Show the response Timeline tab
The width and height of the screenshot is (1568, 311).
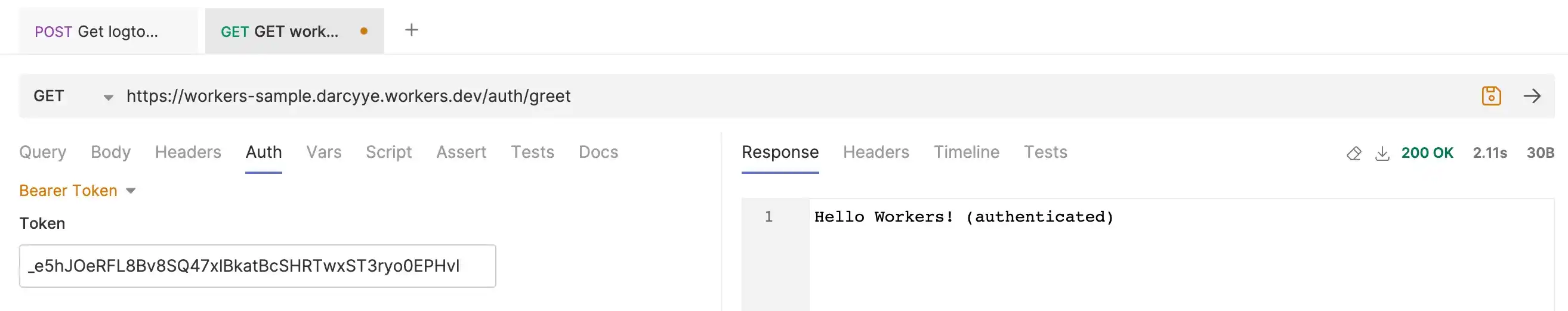[x=967, y=152]
